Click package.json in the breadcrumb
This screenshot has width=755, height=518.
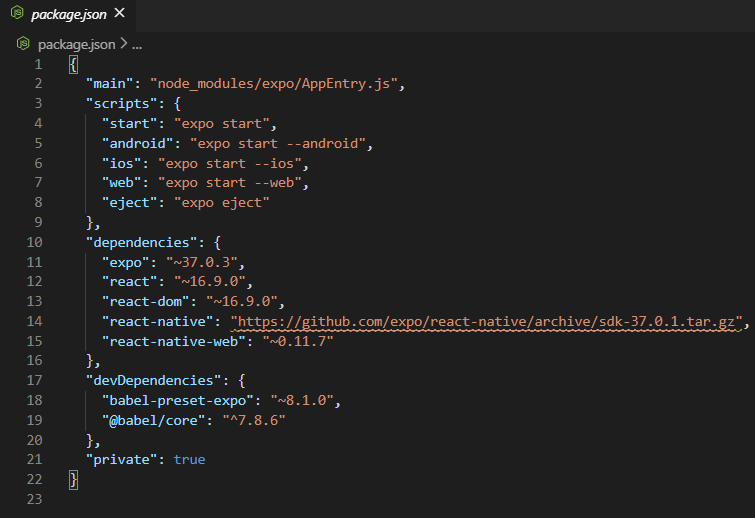click(x=77, y=44)
